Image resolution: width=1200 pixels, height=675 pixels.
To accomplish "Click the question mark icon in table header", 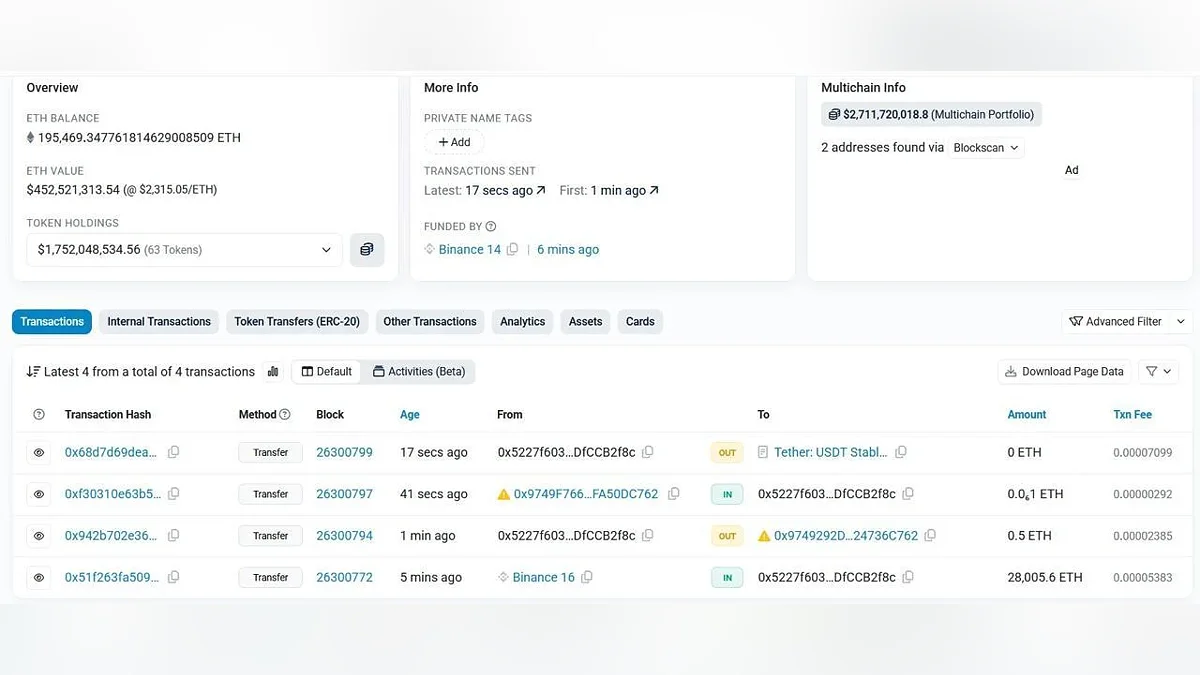I will (39, 415).
